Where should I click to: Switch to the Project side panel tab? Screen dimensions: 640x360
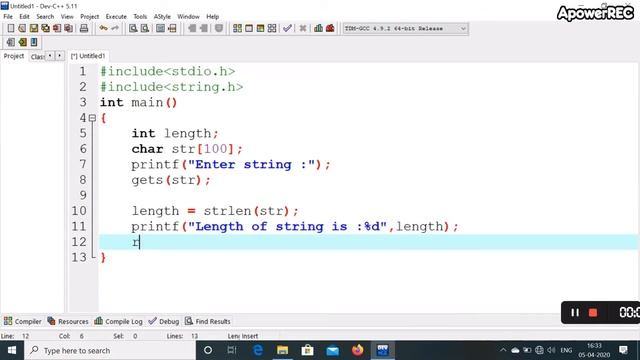pos(14,56)
